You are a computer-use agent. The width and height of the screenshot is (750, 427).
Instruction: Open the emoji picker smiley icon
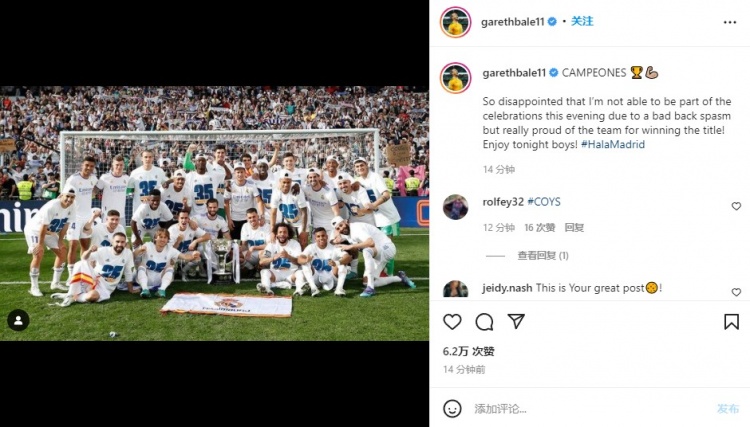[x=452, y=409]
